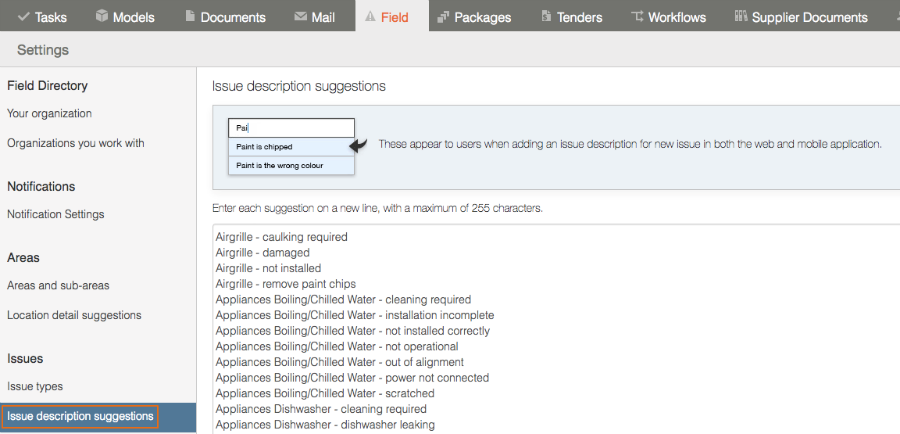900x434 pixels.
Task: Click the cube icon on Models tab
Action: [x=102, y=16]
